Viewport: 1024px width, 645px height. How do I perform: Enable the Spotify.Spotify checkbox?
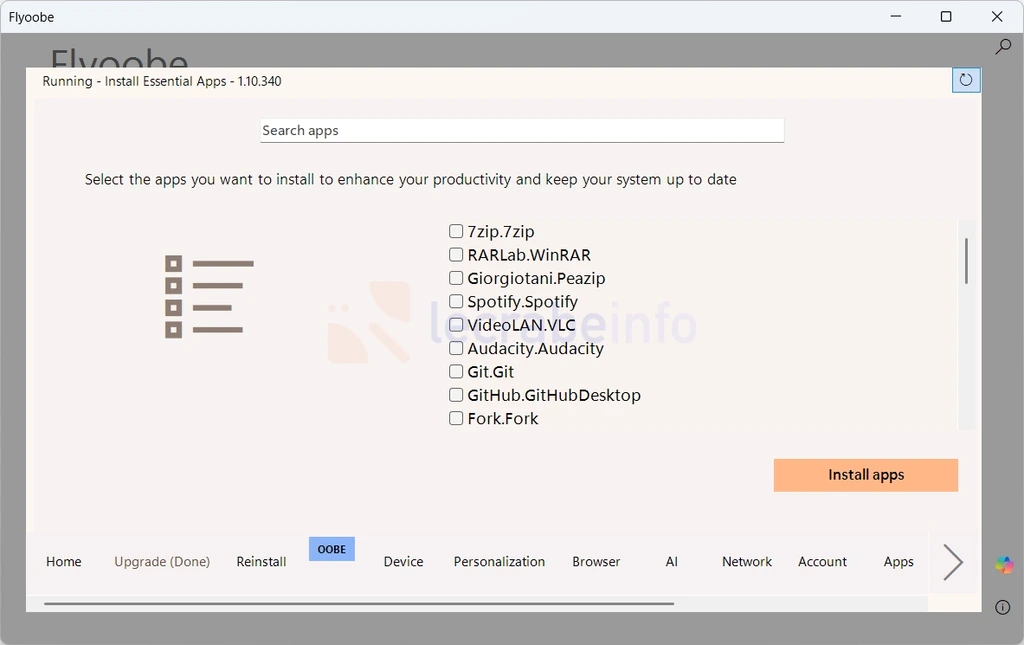click(456, 301)
